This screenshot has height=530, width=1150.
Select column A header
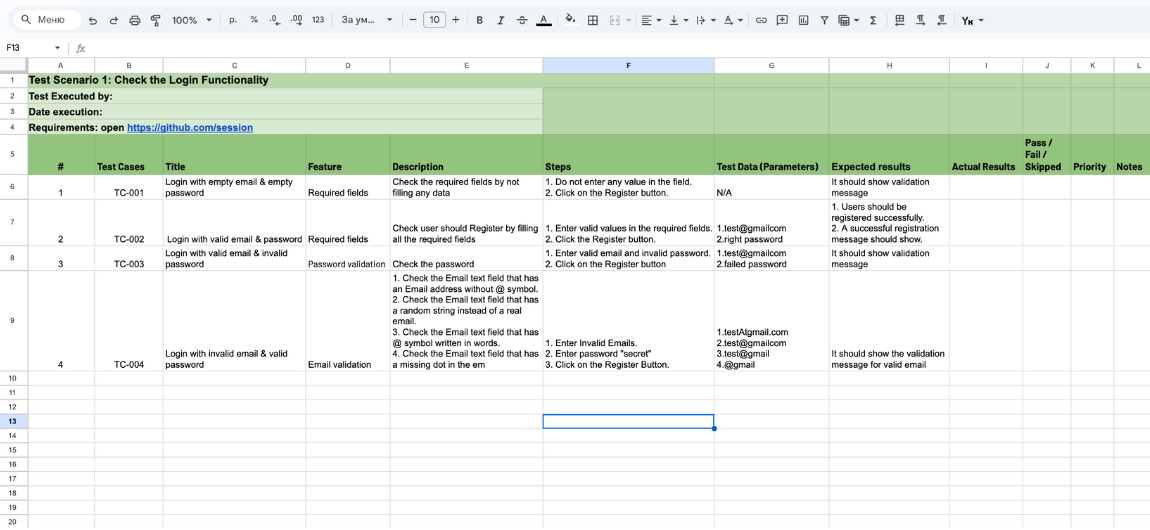[60, 65]
